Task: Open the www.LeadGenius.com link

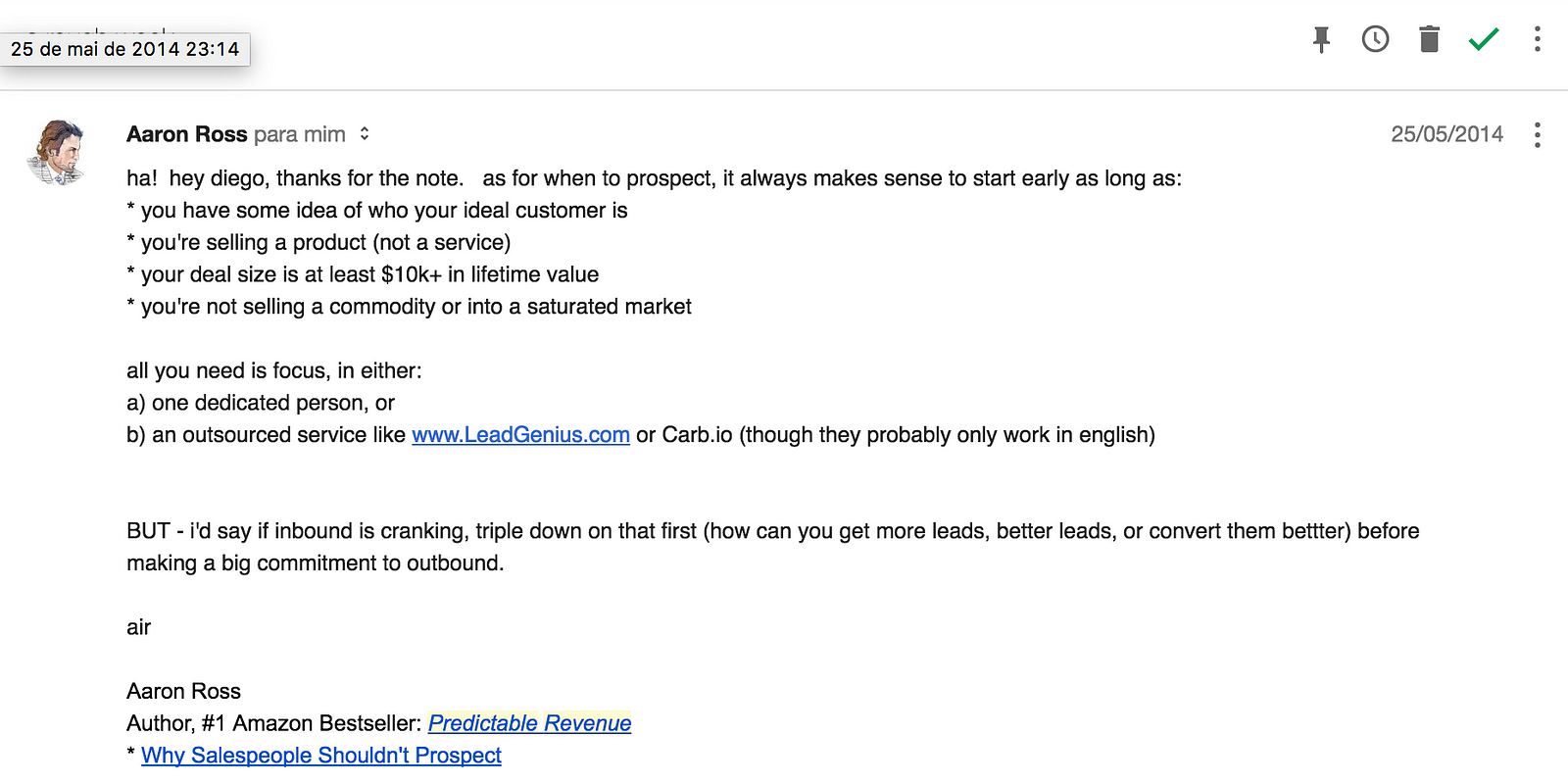Action: pos(520,435)
